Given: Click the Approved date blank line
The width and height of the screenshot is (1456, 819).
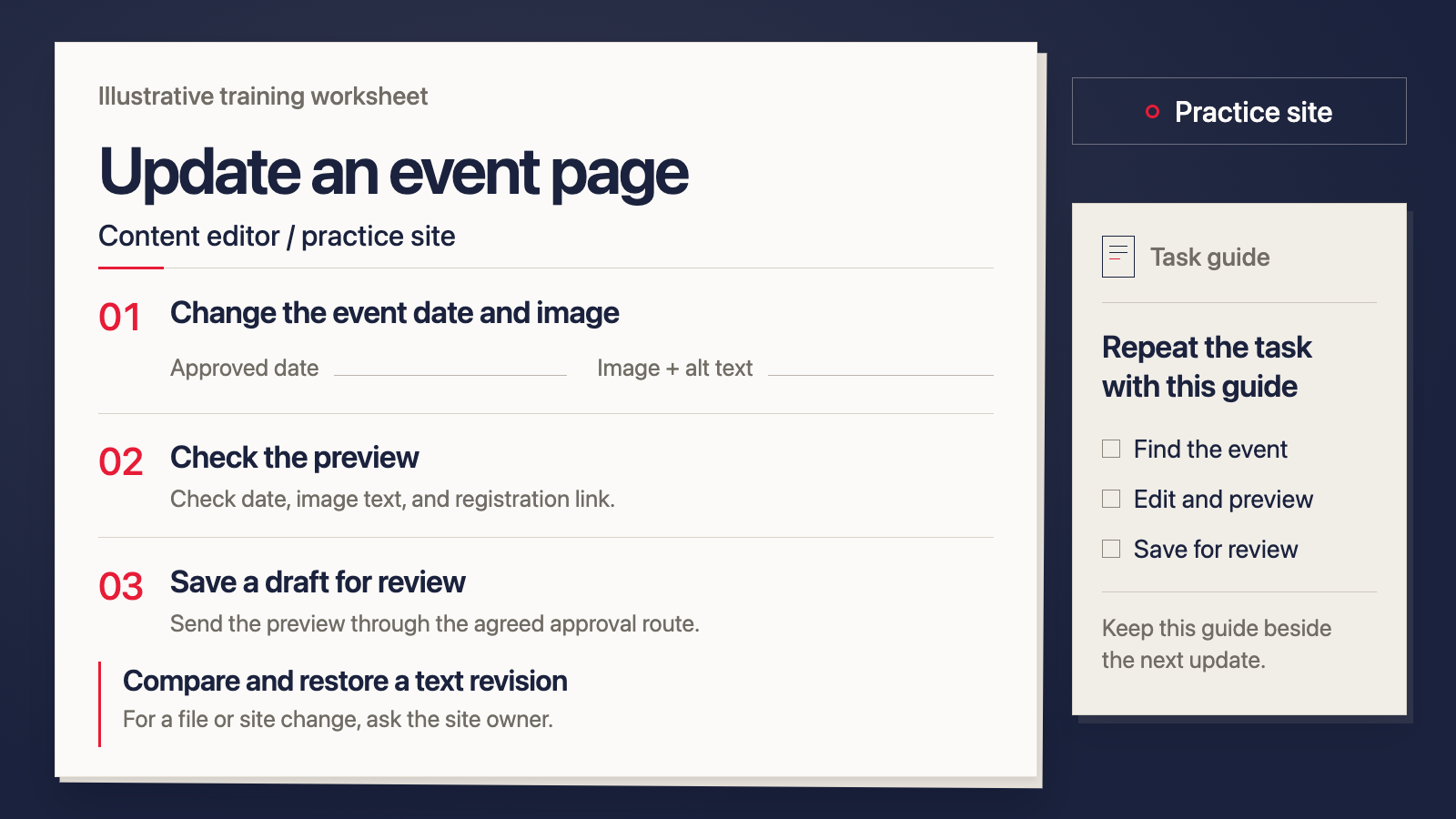Looking at the screenshot, I should coord(450,374).
